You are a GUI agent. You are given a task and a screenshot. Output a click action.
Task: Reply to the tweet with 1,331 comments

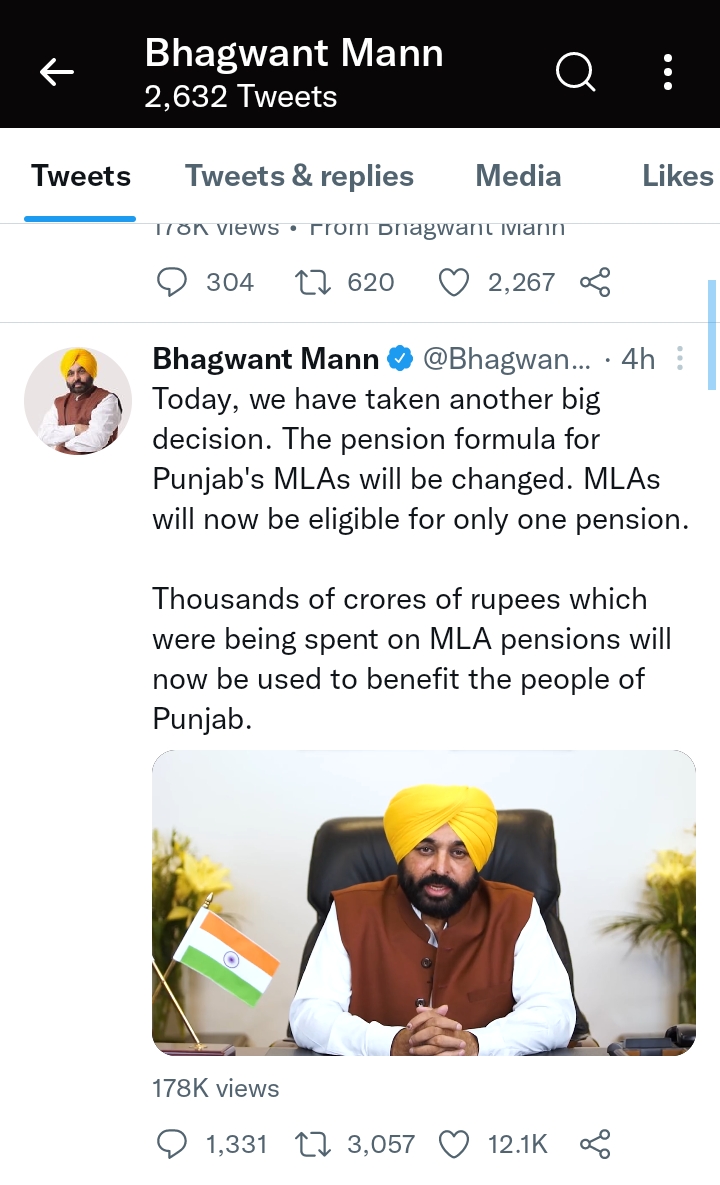tap(173, 1144)
